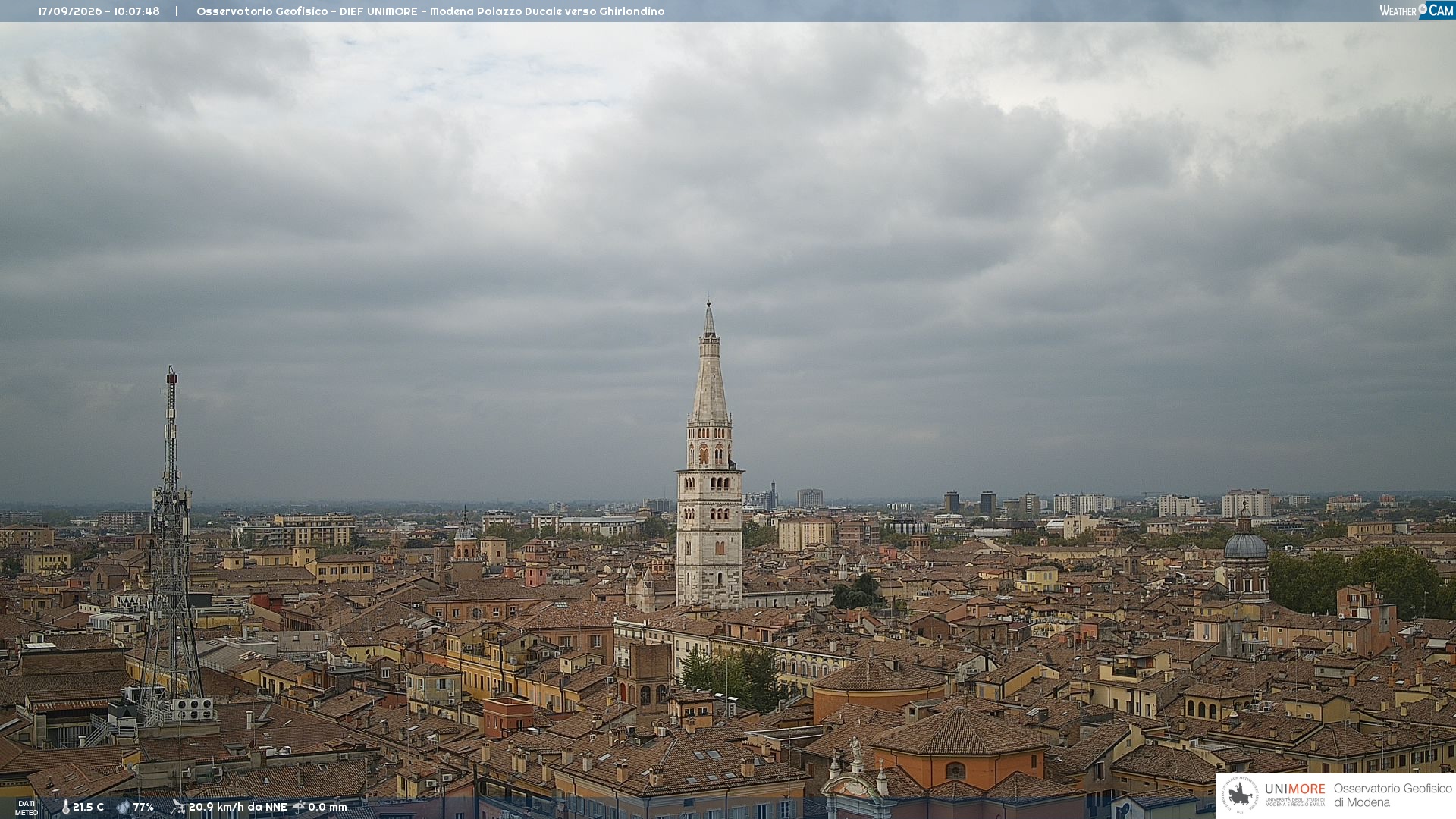Select the 77% humidity reading

coord(143,807)
